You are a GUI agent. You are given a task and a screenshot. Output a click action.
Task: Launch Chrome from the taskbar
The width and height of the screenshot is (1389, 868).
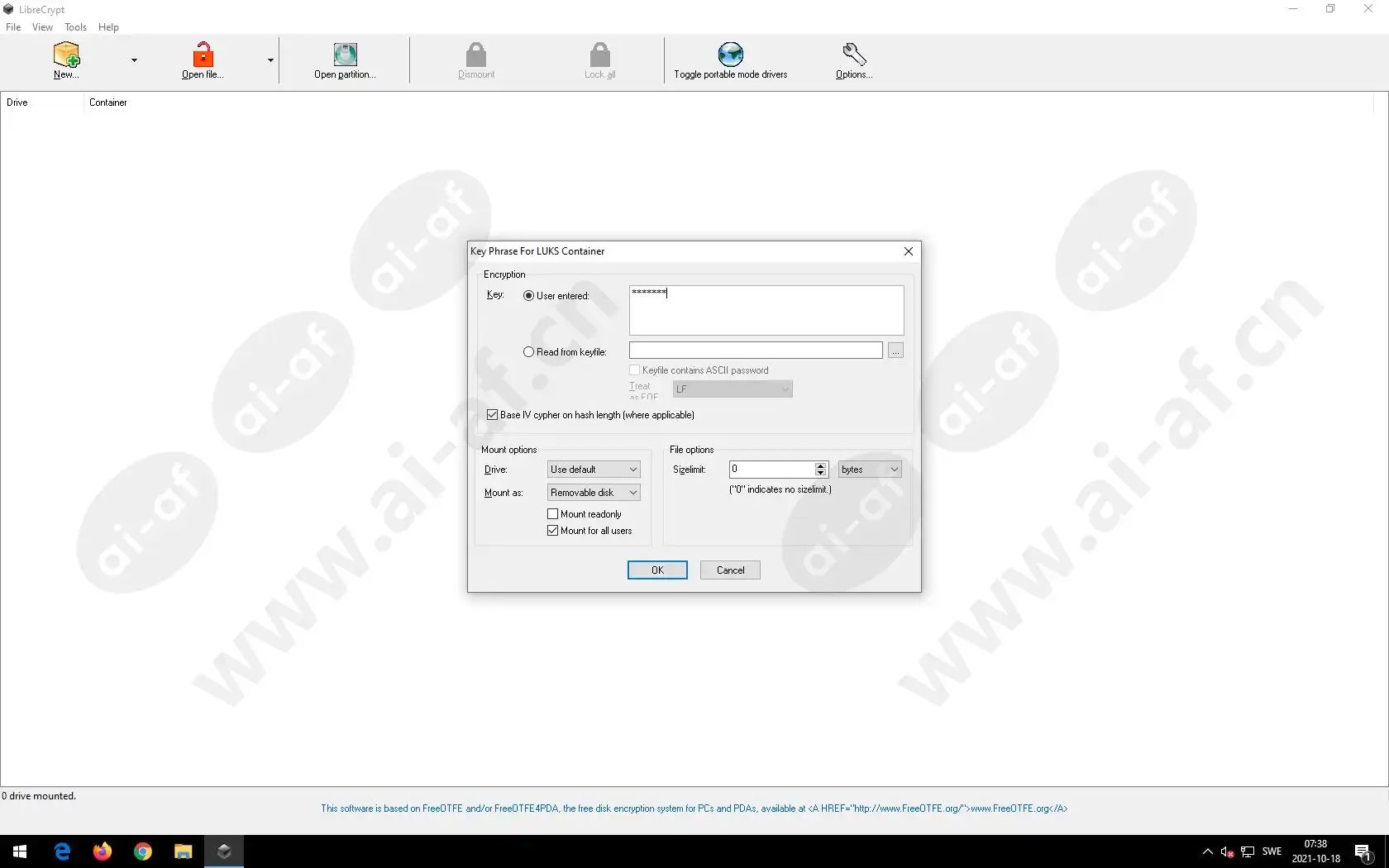(x=143, y=851)
